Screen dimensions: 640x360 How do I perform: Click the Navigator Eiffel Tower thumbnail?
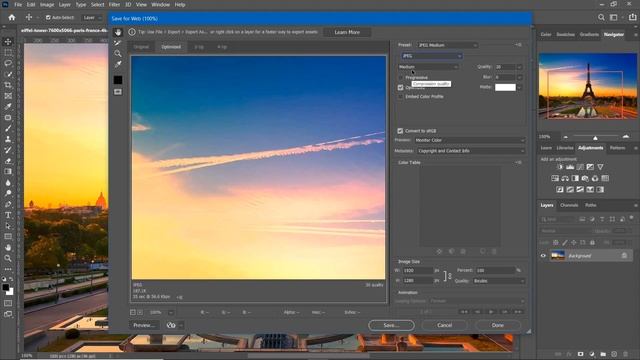click(x=588, y=86)
